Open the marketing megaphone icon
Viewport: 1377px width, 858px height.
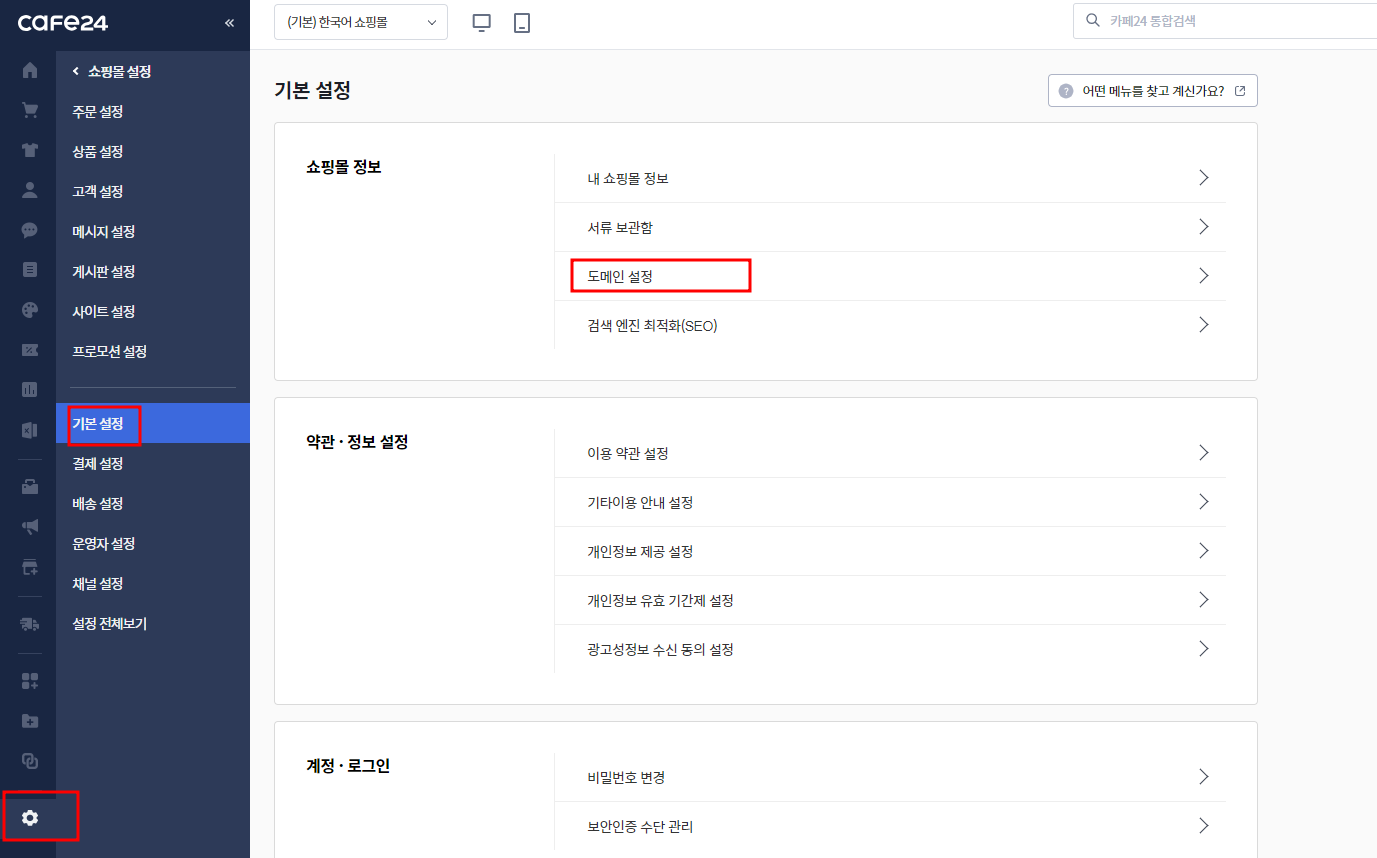[29, 526]
